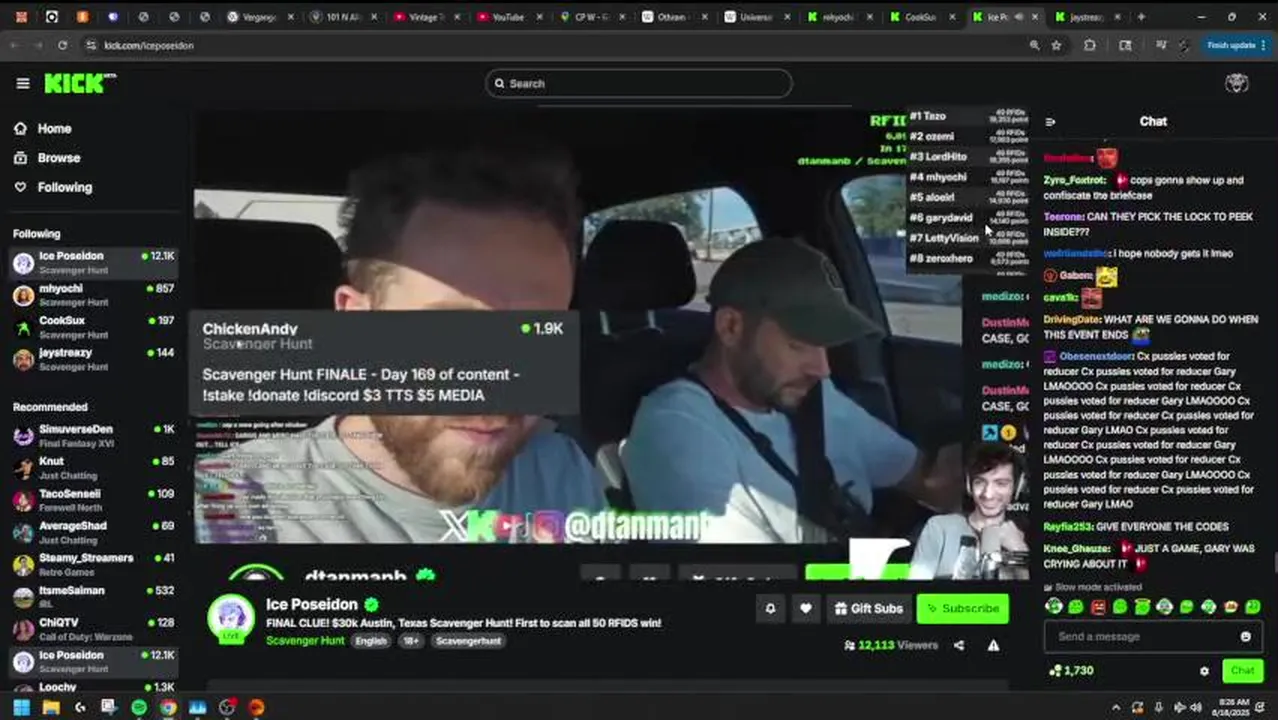
Task: Report stream using warning triangle icon
Action: [x=993, y=646]
